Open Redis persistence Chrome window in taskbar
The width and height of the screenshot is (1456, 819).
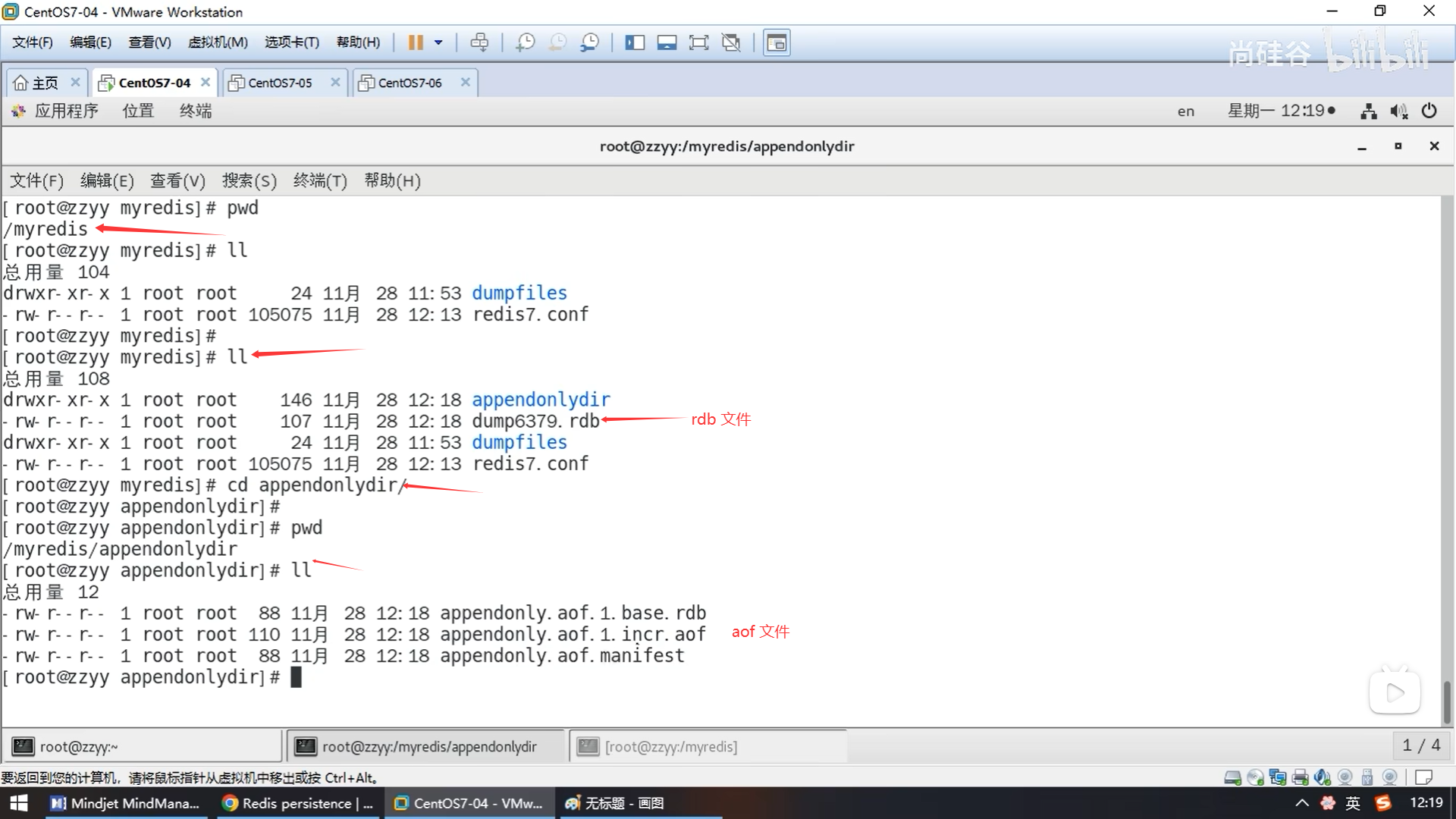pyautogui.click(x=297, y=803)
